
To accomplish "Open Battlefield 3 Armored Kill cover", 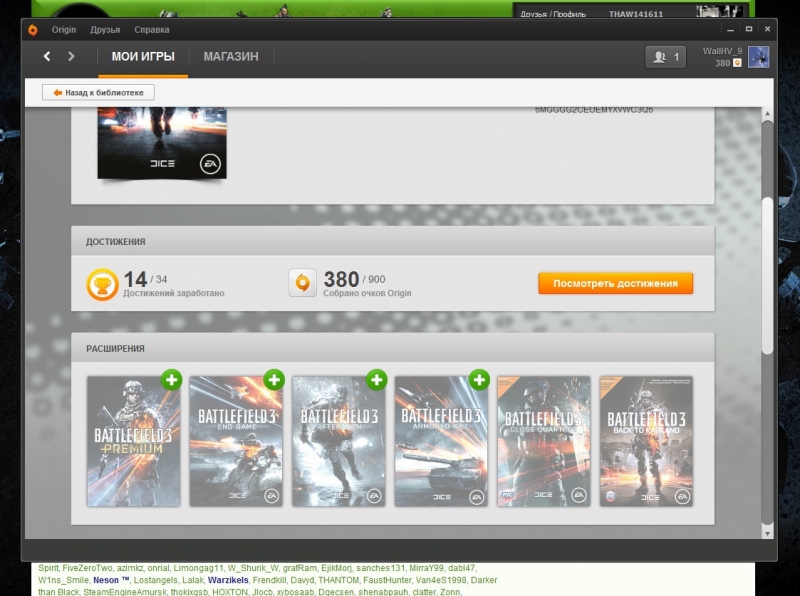I will tap(441, 441).
